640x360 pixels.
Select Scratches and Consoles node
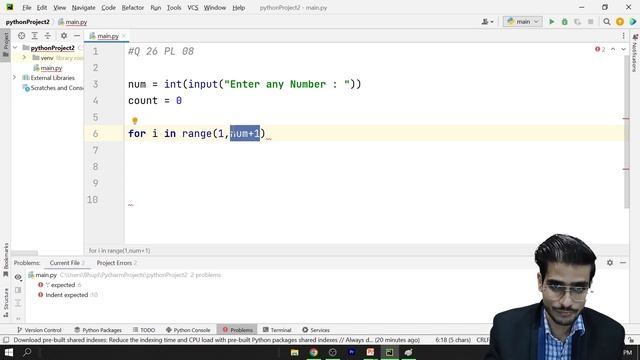coord(53,88)
